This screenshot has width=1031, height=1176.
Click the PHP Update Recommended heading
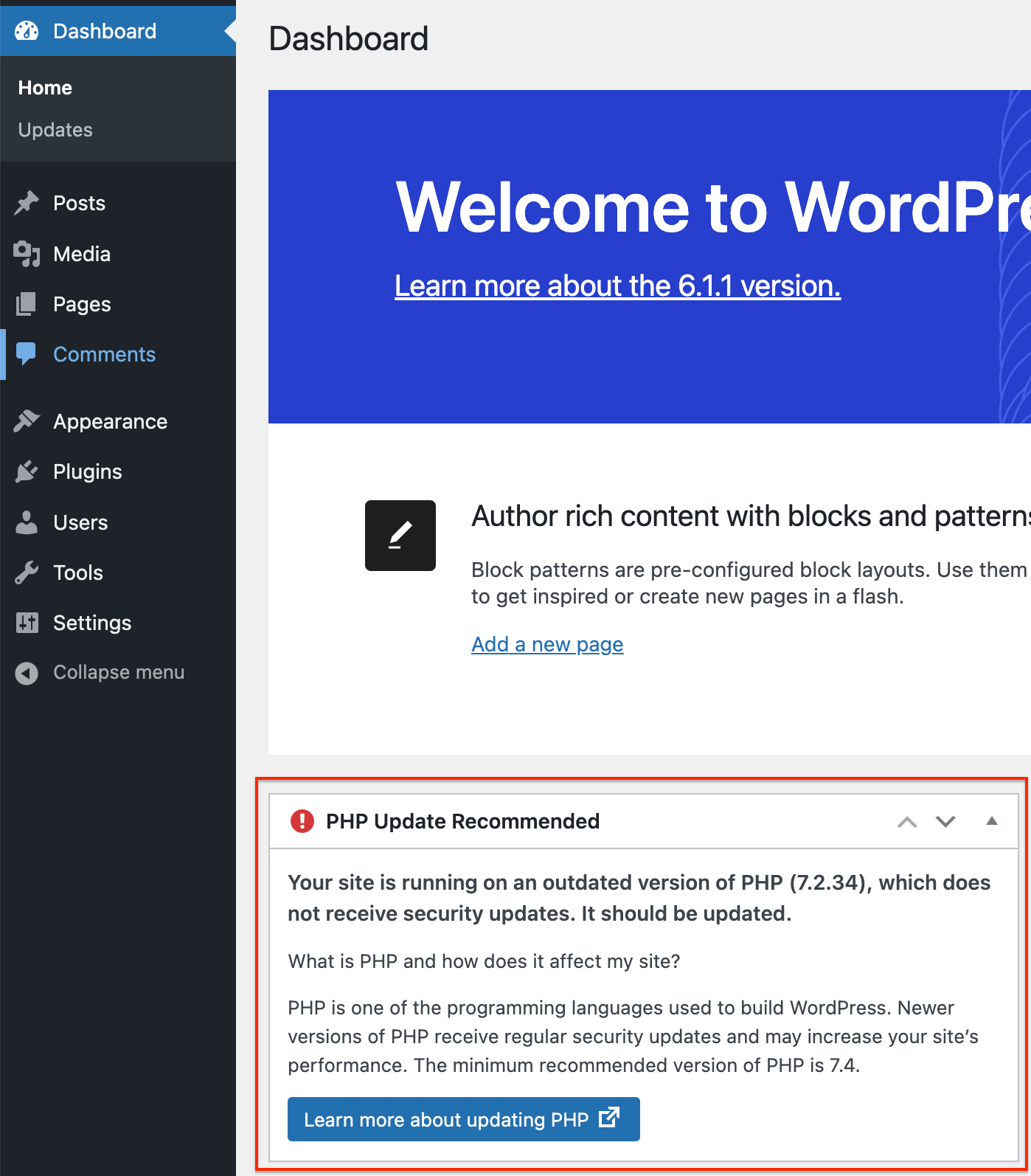pyautogui.click(x=462, y=821)
